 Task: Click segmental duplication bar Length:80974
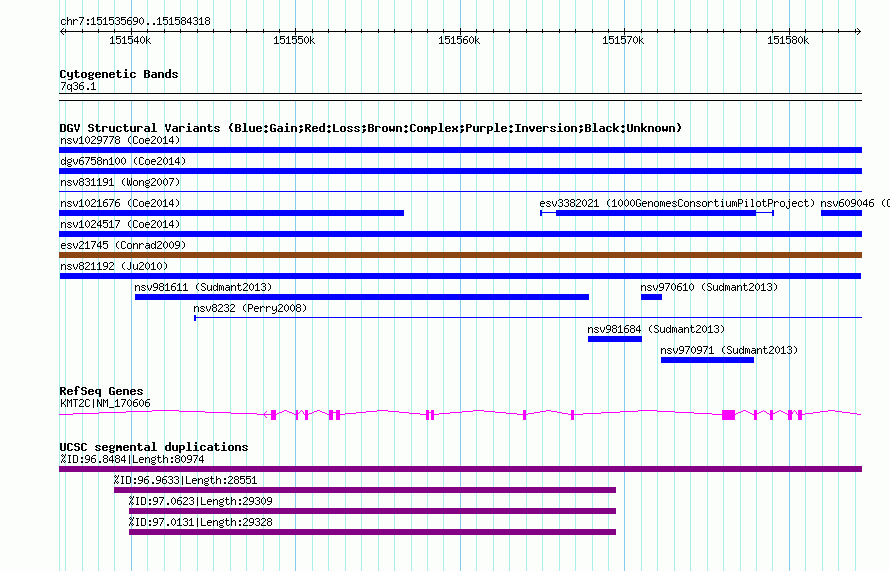460,469
